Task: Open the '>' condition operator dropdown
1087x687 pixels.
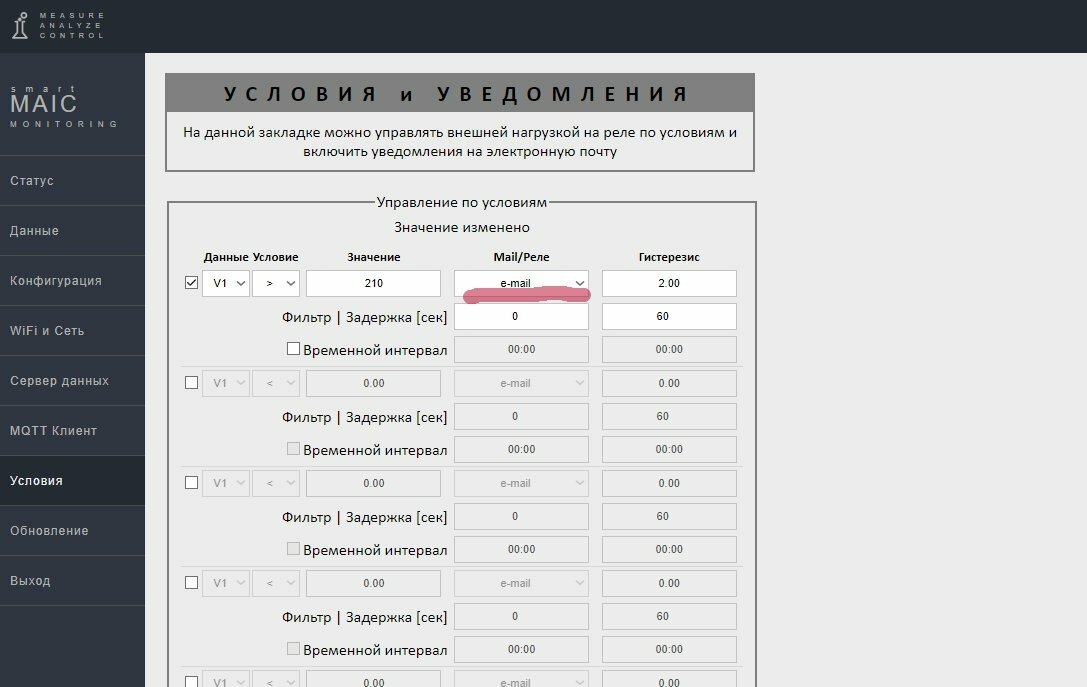Action: pos(276,283)
